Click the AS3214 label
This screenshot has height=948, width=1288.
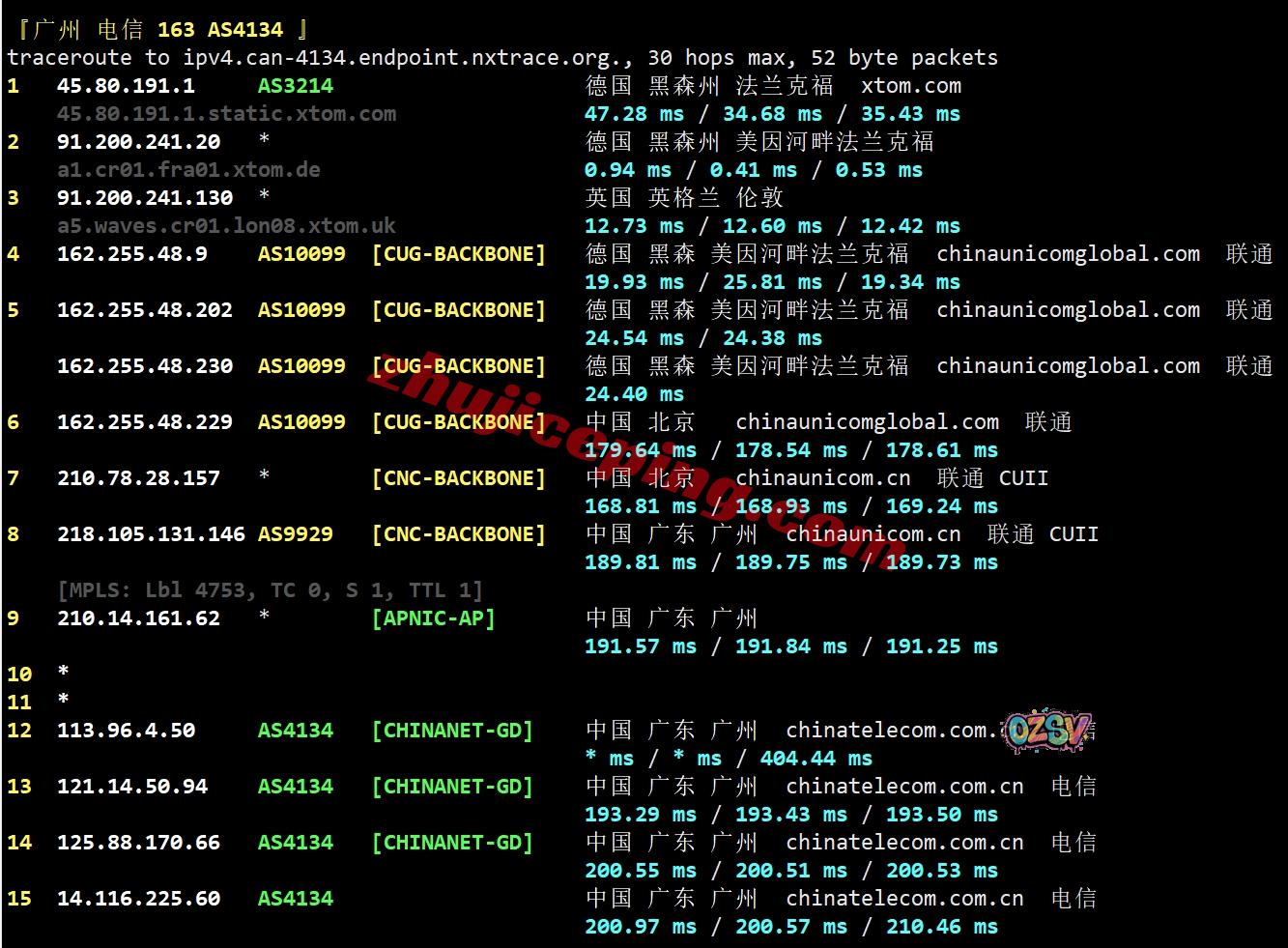[295, 86]
